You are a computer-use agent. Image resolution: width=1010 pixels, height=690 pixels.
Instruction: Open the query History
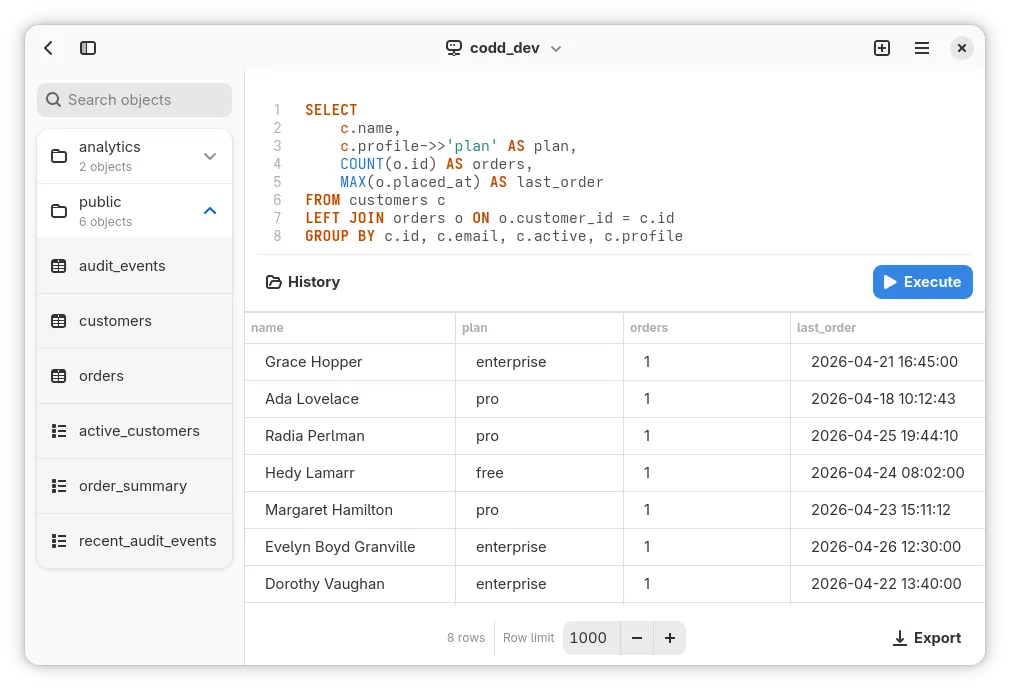pos(303,282)
